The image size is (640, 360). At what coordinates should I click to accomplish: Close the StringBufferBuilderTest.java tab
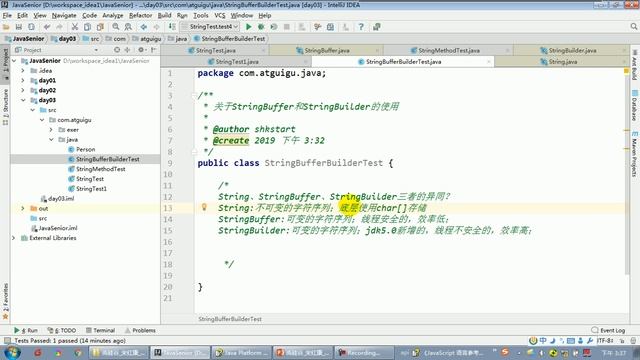click(x=489, y=62)
